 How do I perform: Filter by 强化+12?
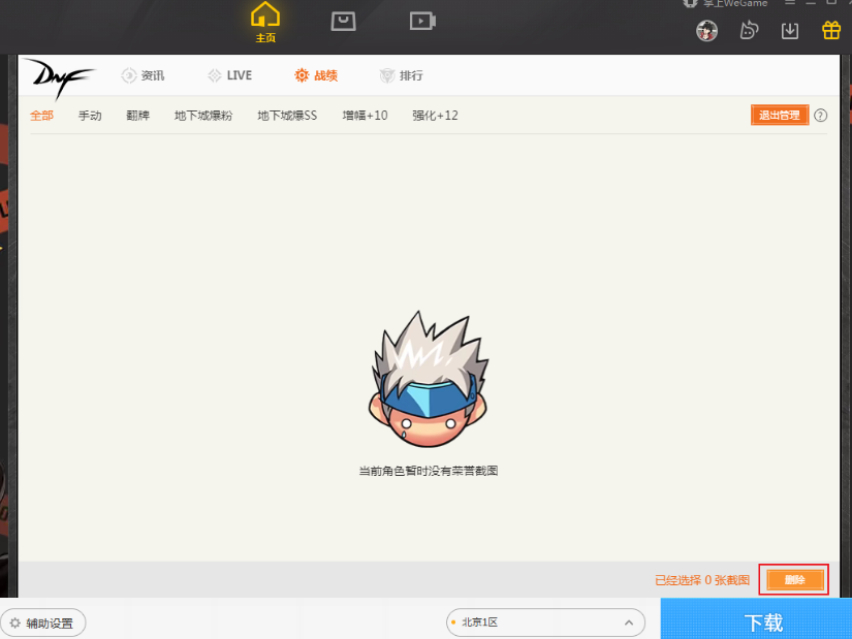tap(435, 115)
